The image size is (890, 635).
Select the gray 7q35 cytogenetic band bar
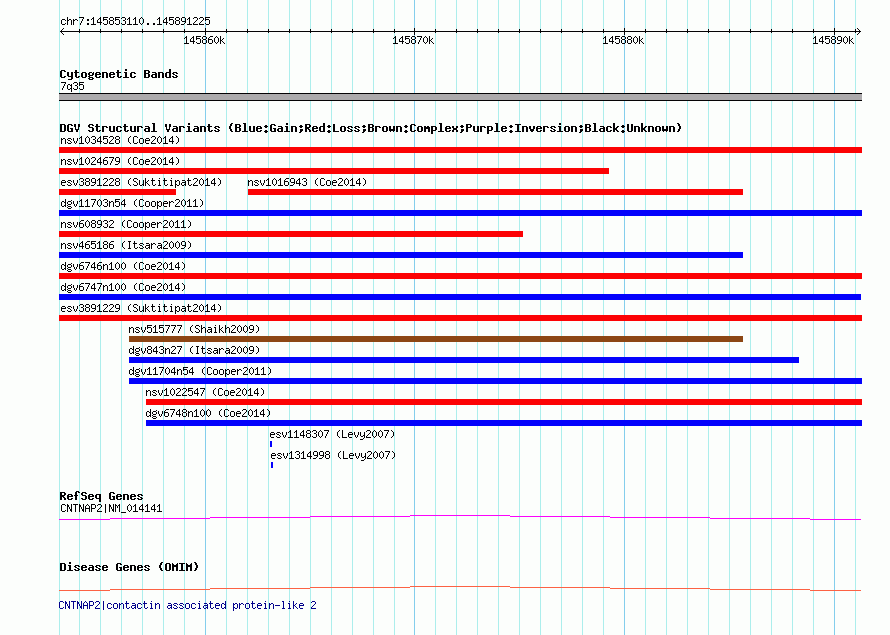pyautogui.click(x=460, y=97)
